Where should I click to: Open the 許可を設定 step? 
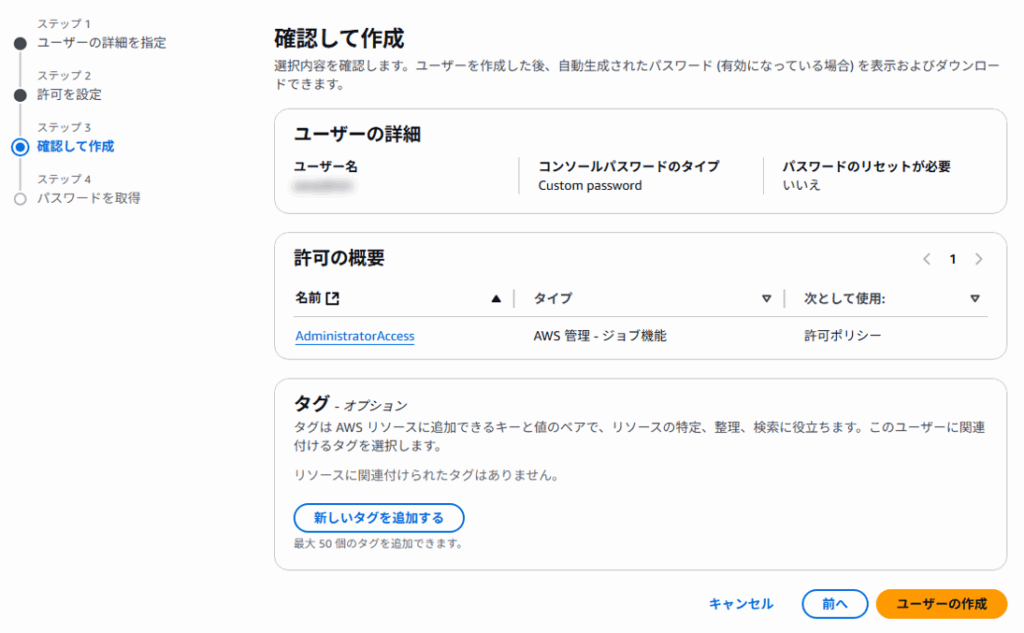coord(69,95)
